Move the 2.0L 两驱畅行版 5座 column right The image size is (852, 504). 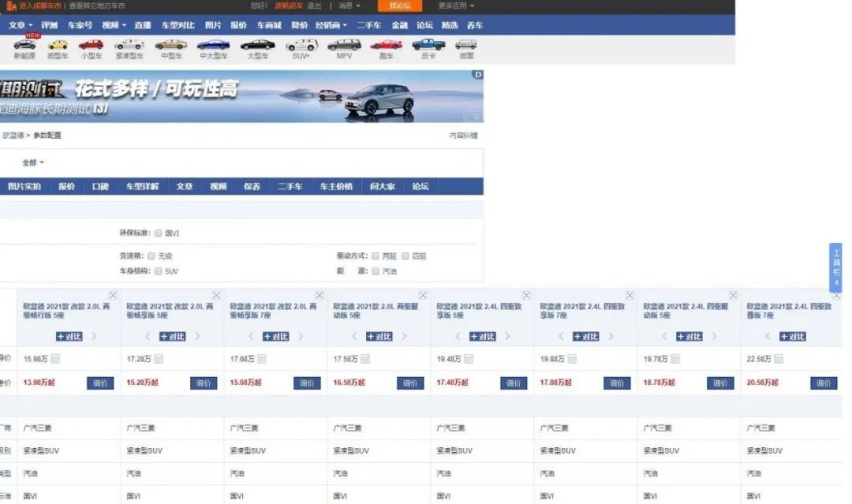point(94,337)
